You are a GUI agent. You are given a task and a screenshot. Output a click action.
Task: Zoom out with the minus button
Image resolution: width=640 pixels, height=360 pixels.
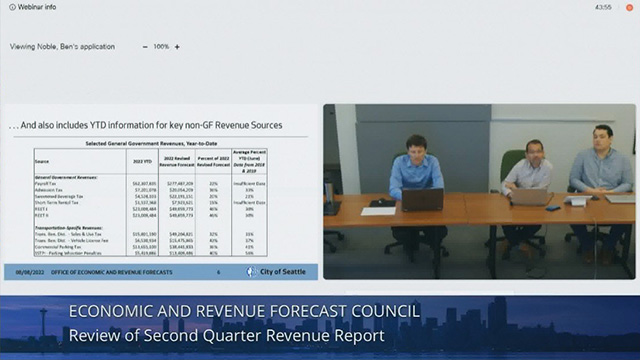[x=145, y=47]
